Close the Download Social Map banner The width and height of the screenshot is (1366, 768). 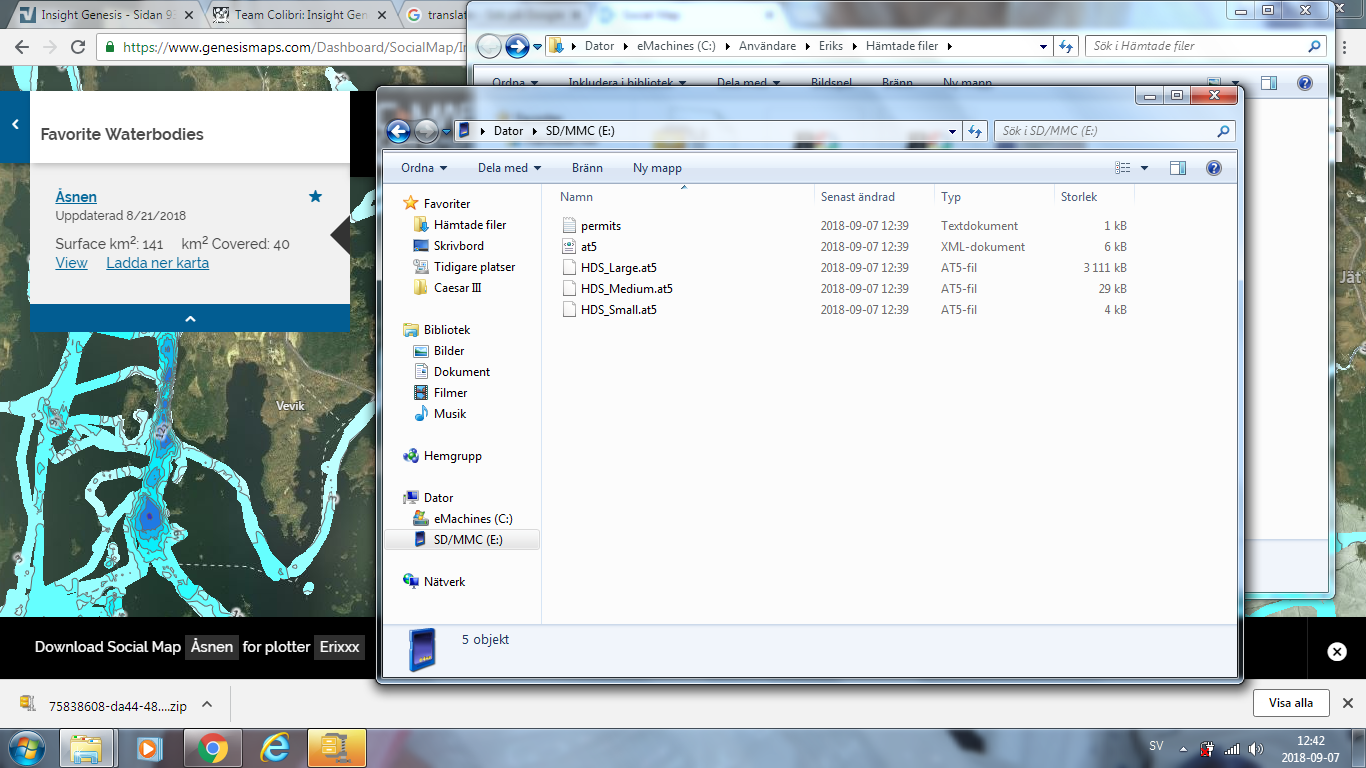click(x=1337, y=651)
